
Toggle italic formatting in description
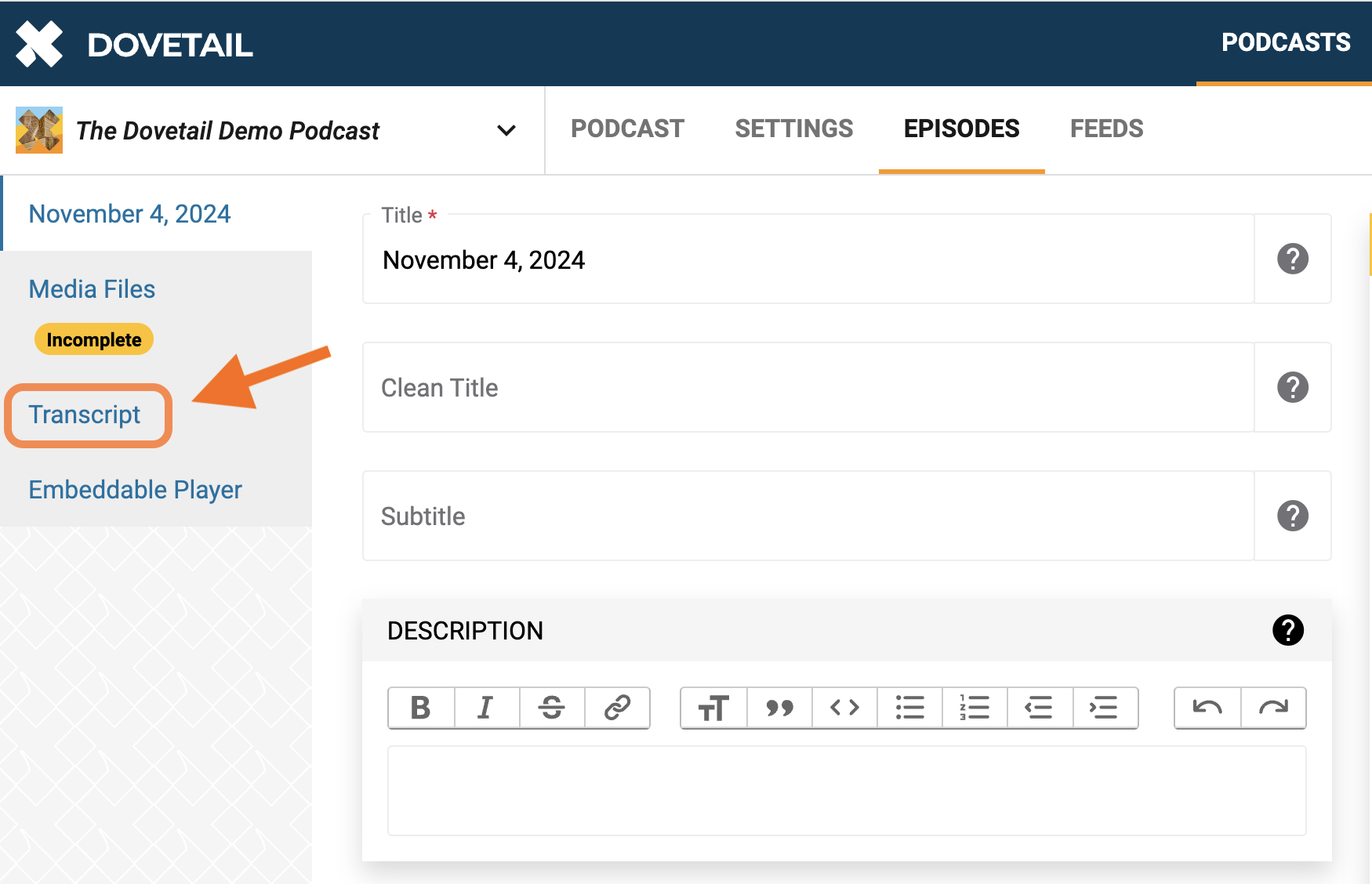(x=486, y=708)
